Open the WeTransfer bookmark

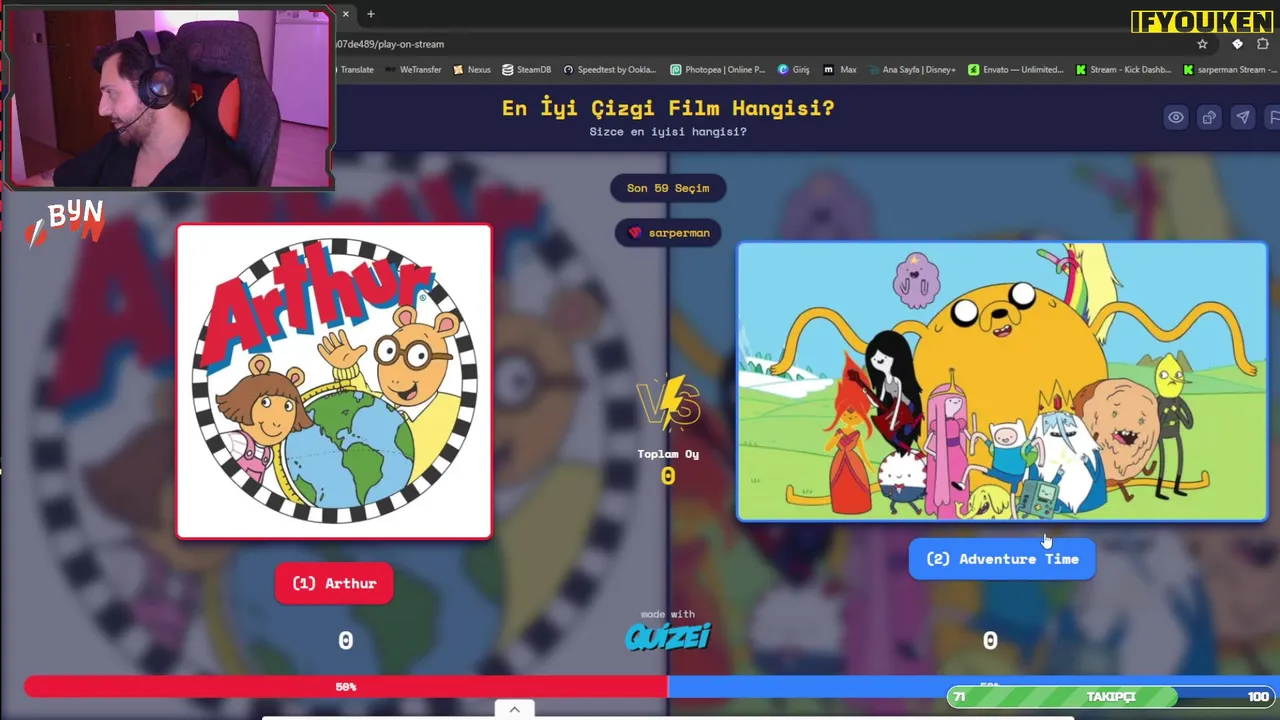coord(413,70)
